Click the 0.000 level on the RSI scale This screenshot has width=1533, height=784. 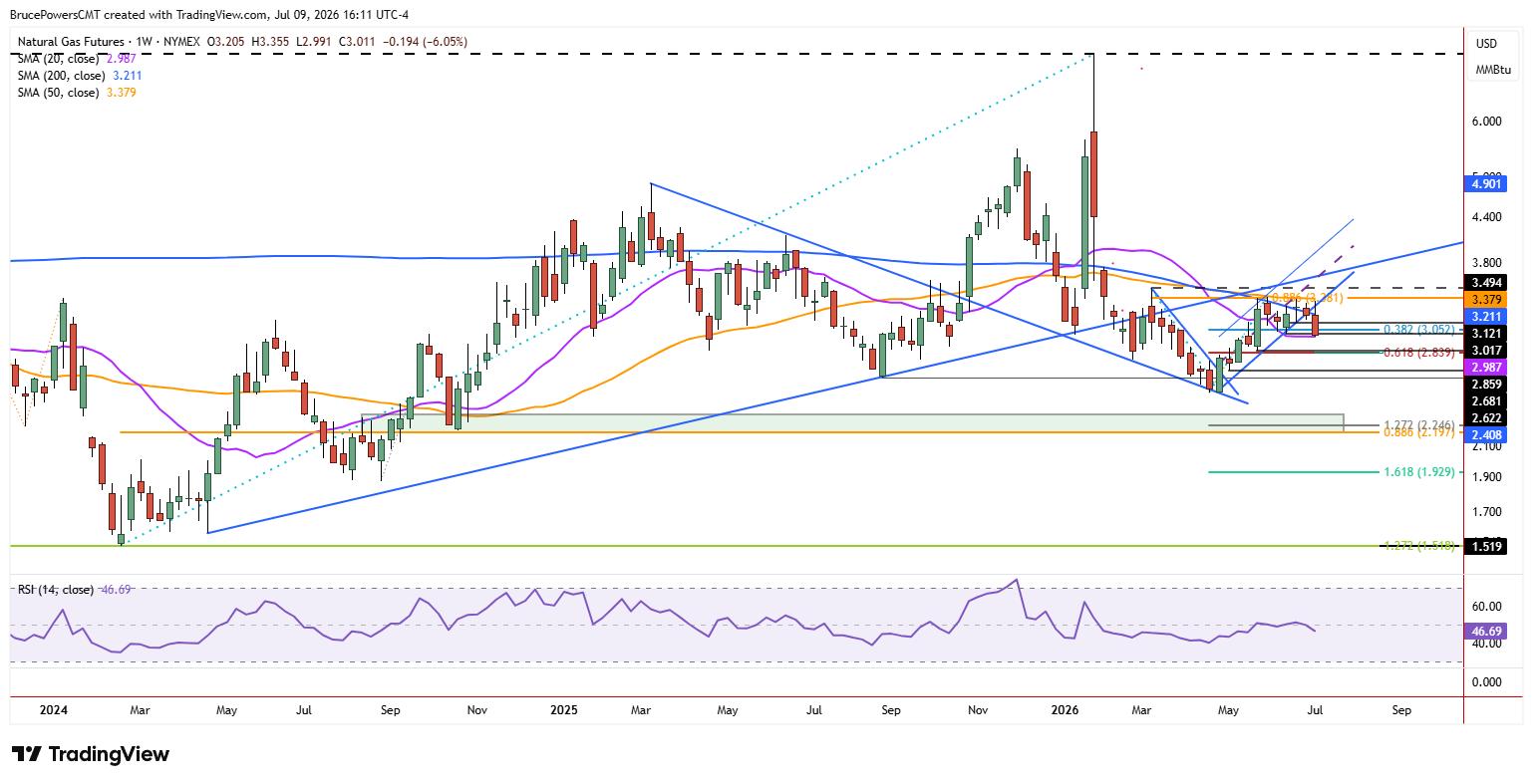[1487, 682]
